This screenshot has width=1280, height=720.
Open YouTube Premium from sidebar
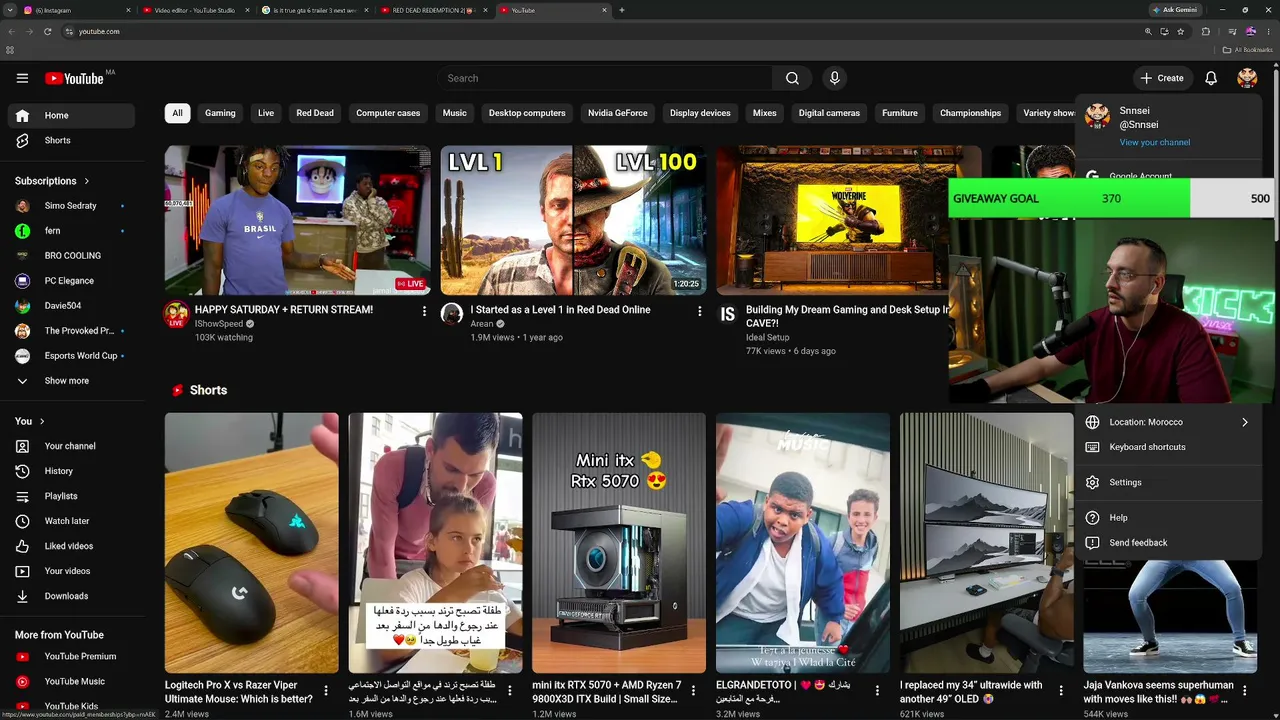point(70,656)
